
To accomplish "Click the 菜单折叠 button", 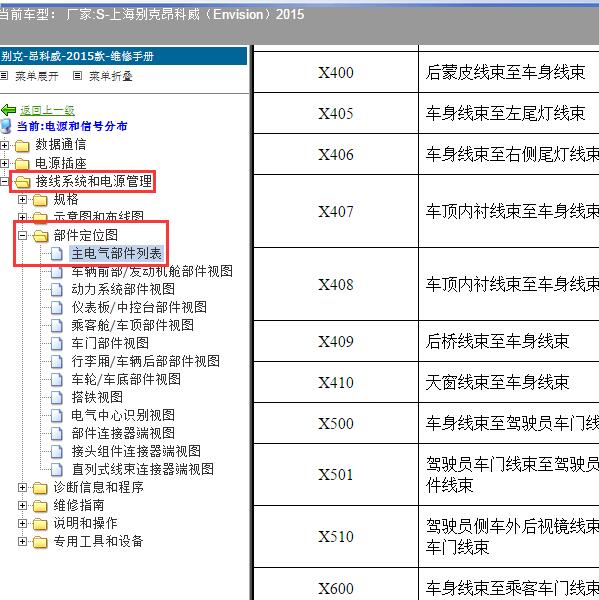I will 111,76.
